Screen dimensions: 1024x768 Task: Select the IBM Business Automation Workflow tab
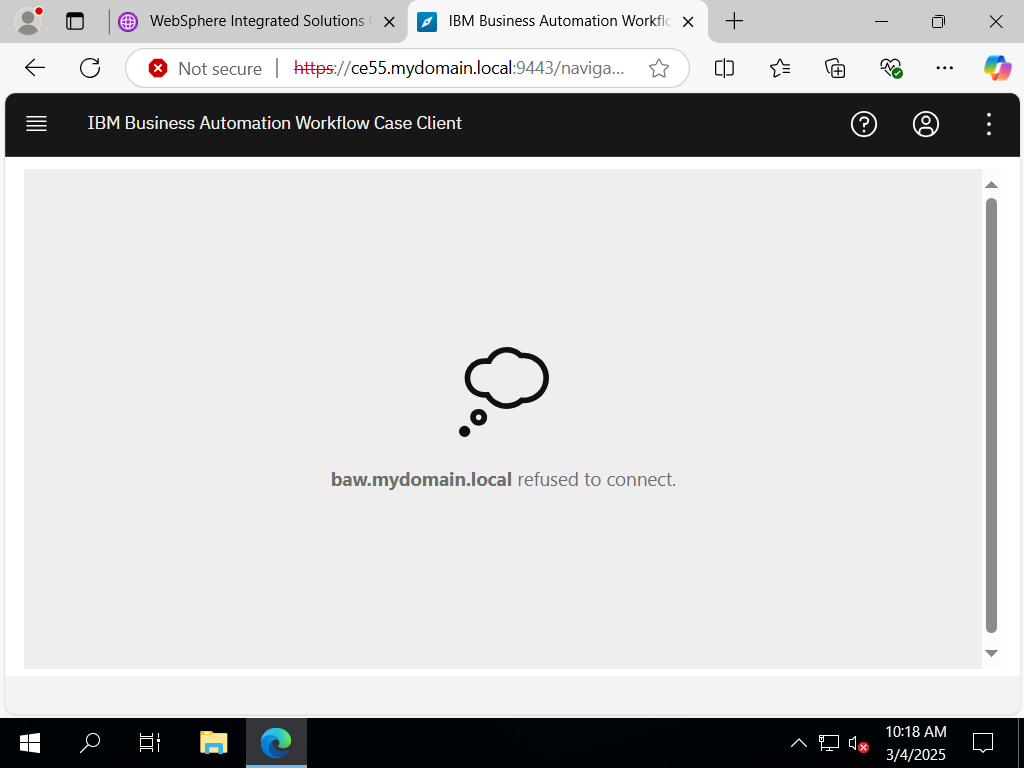click(x=558, y=22)
